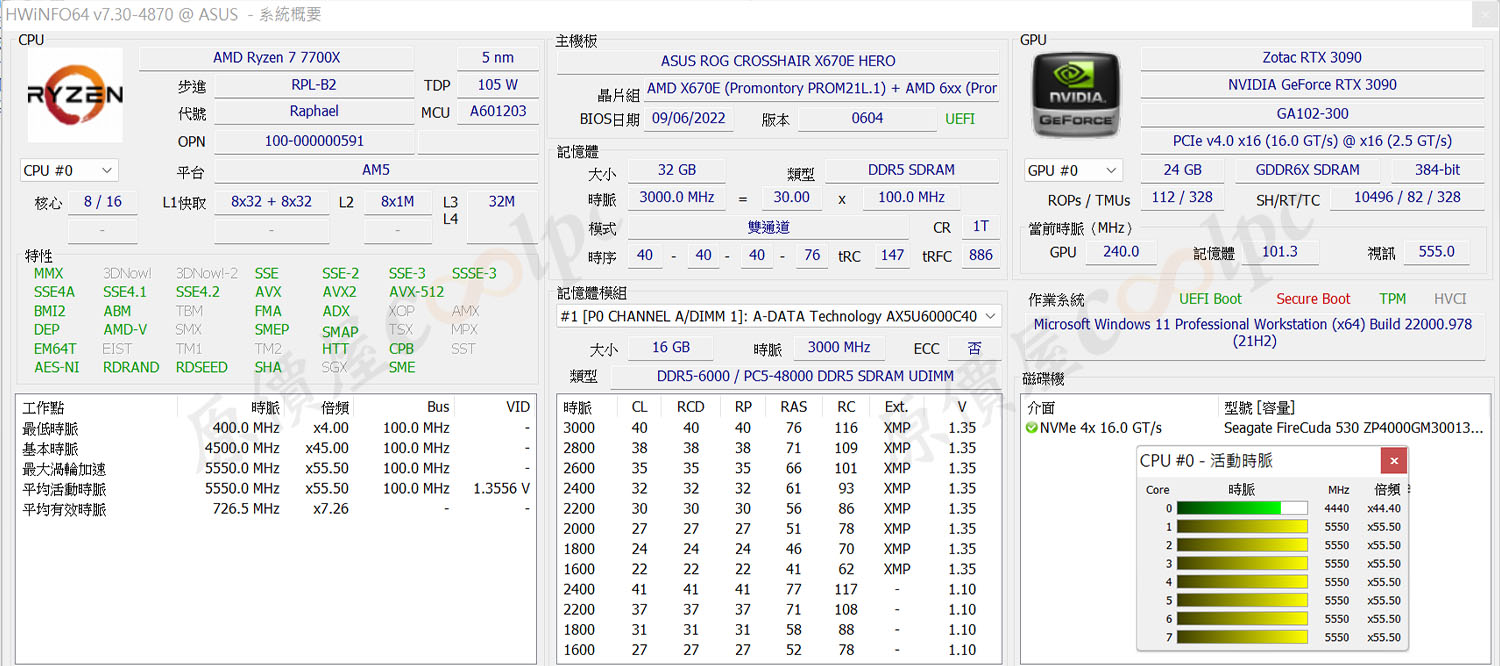Click the AMD X670E chipset field
This screenshot has width=1500, height=666.
coord(821,89)
